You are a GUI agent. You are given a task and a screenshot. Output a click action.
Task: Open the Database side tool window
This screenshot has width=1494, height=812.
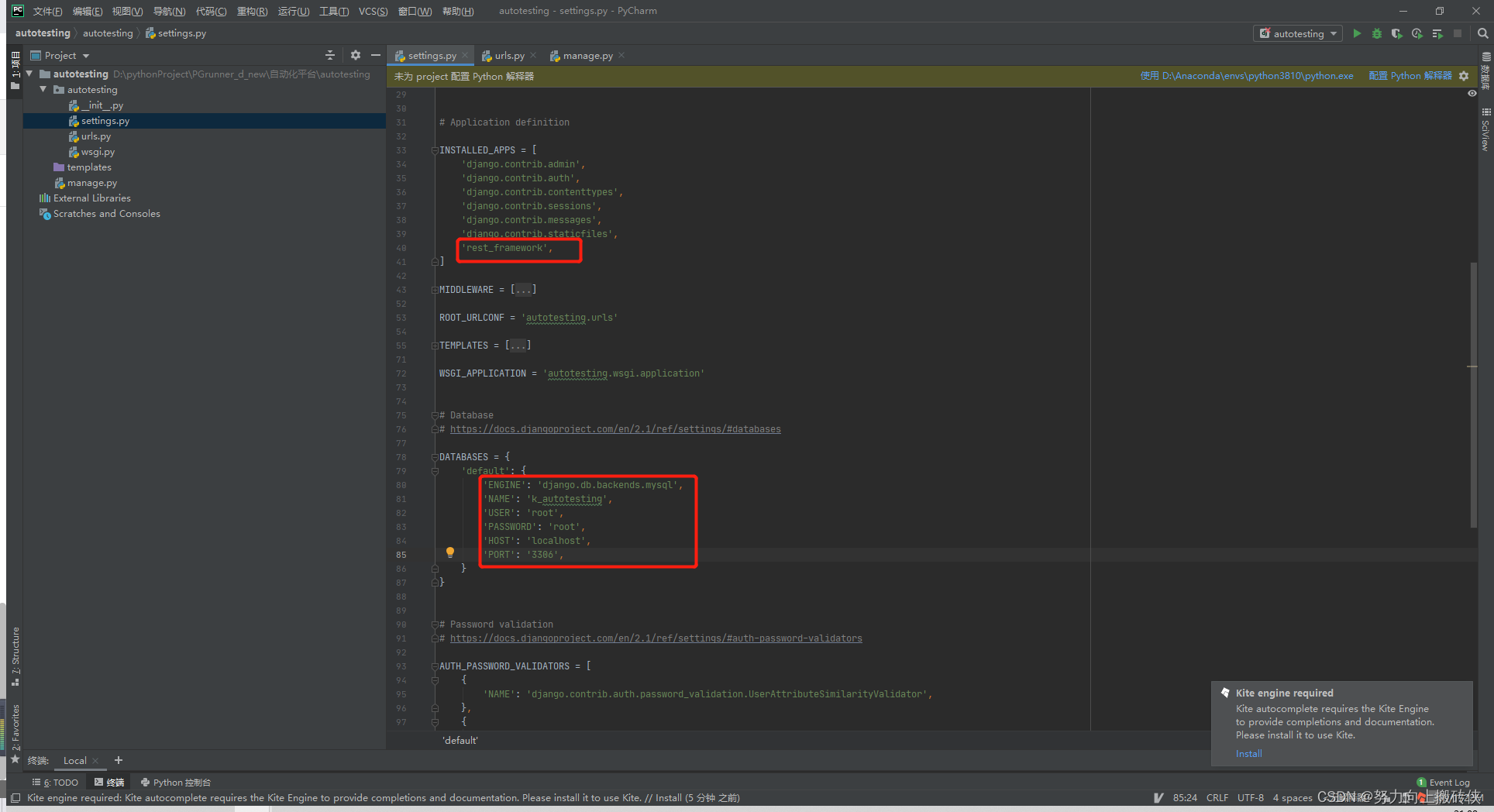[x=1485, y=71]
